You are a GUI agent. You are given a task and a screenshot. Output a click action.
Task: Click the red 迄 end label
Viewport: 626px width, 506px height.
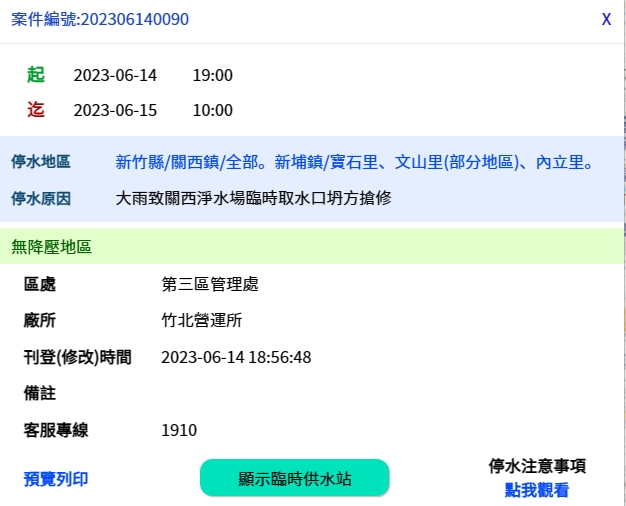[x=36, y=110]
